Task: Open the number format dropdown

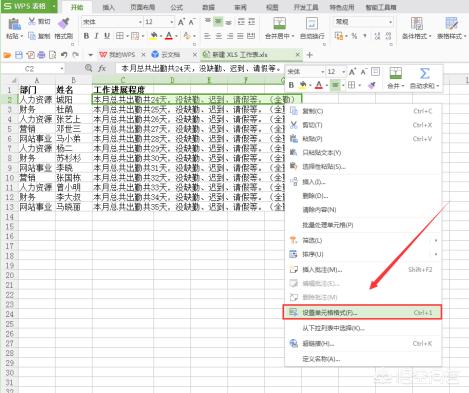Action: point(390,22)
